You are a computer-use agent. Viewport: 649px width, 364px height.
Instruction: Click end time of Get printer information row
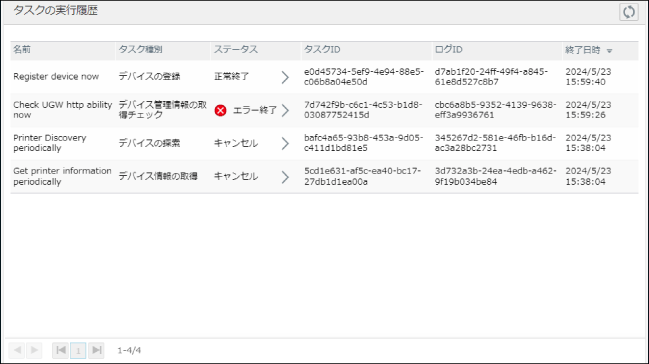(588, 176)
